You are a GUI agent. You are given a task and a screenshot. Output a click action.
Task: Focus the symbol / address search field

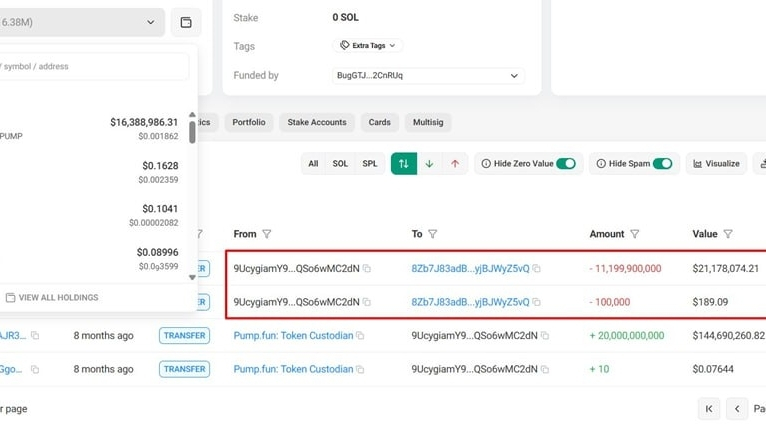pos(94,66)
